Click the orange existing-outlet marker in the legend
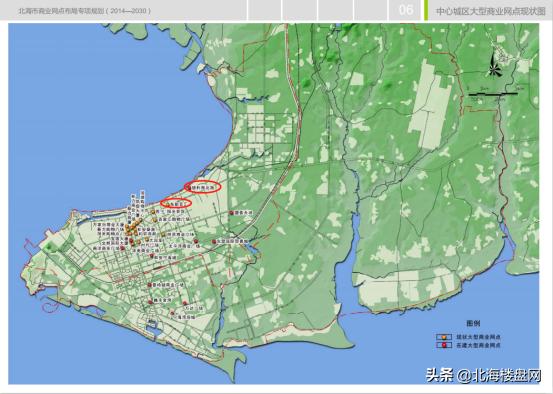Image resolution: width=553 pixels, height=394 pixels. point(445,337)
